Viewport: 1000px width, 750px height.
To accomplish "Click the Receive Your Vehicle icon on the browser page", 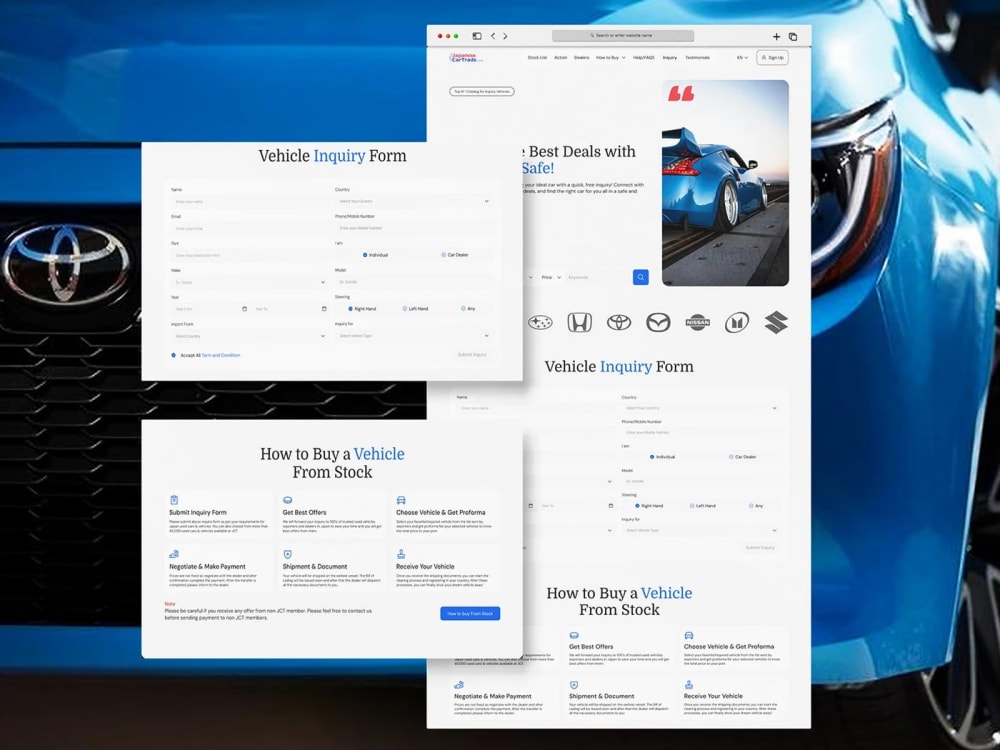I will [689, 685].
